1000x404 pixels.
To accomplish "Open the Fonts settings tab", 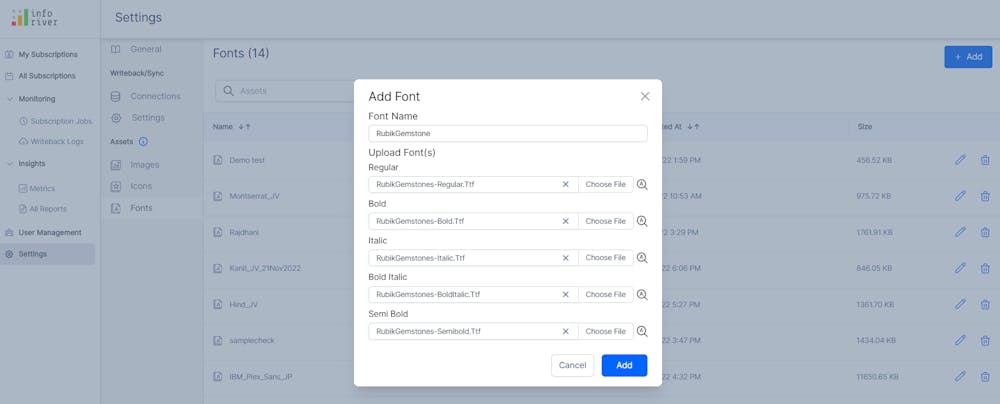I will [x=141, y=208].
